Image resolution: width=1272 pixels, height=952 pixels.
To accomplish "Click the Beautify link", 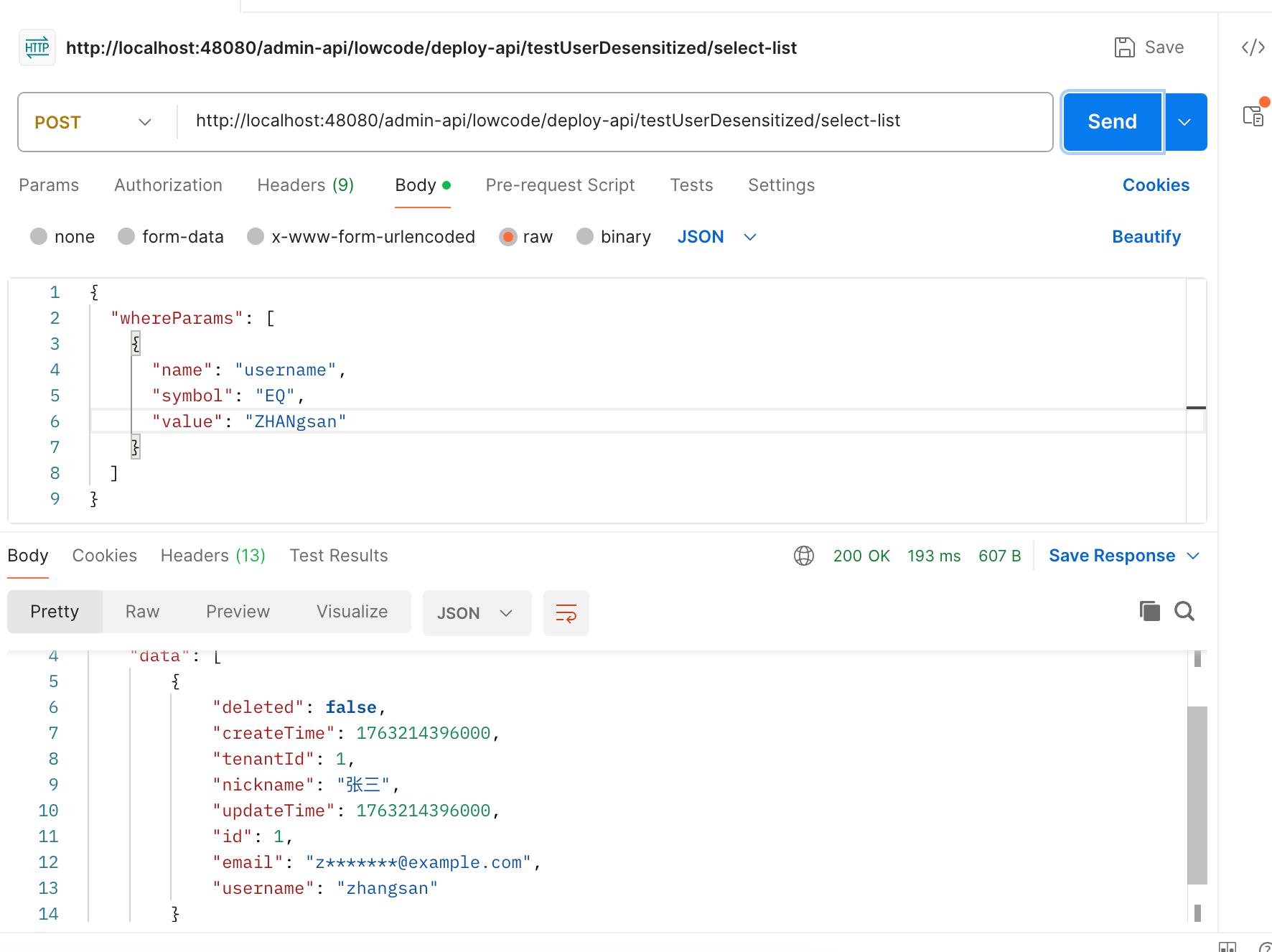I will click(1146, 237).
